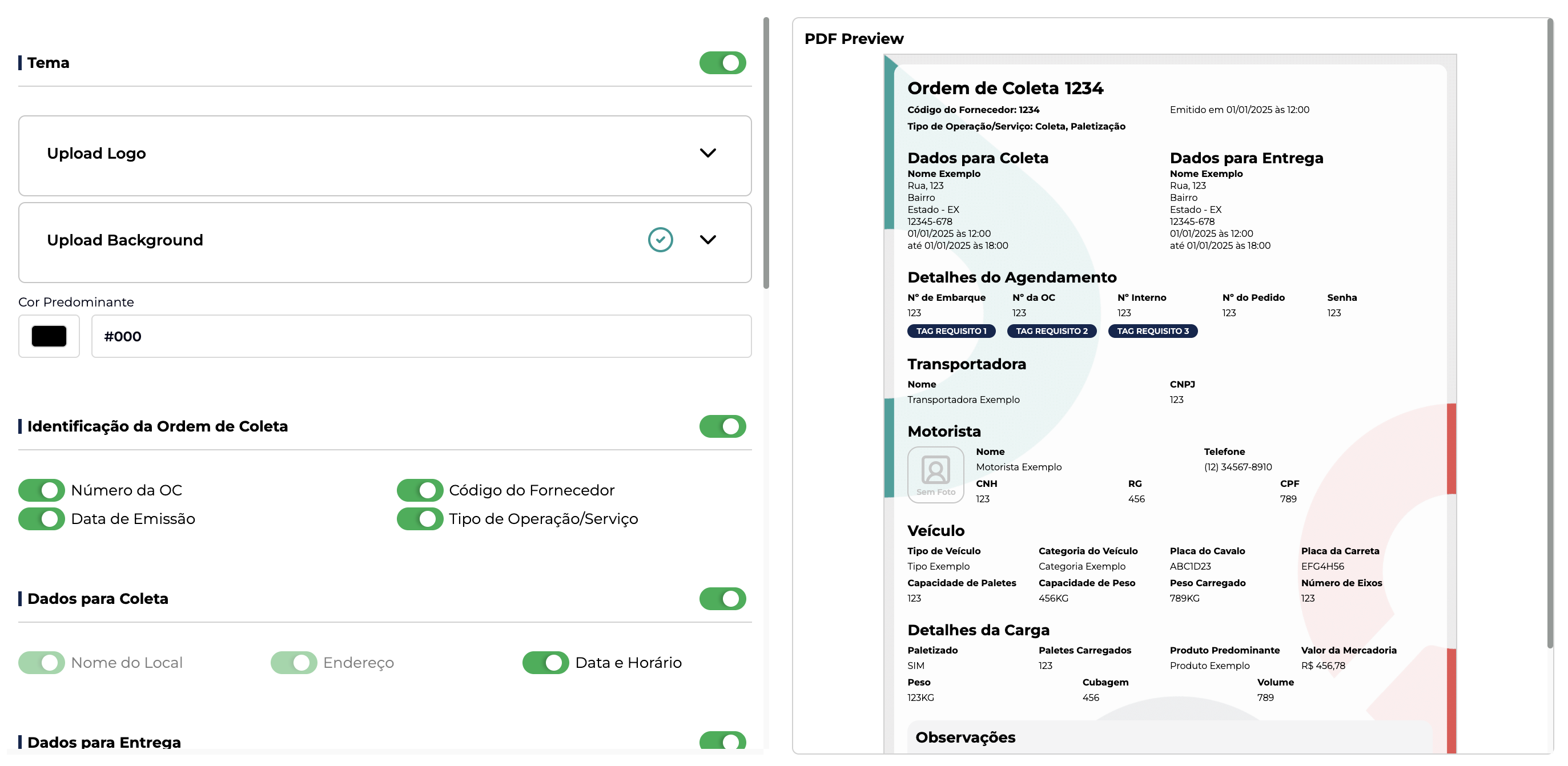The height and width of the screenshot is (766, 1568).
Task: Toggle Data de Emissão switch
Action: 41,518
